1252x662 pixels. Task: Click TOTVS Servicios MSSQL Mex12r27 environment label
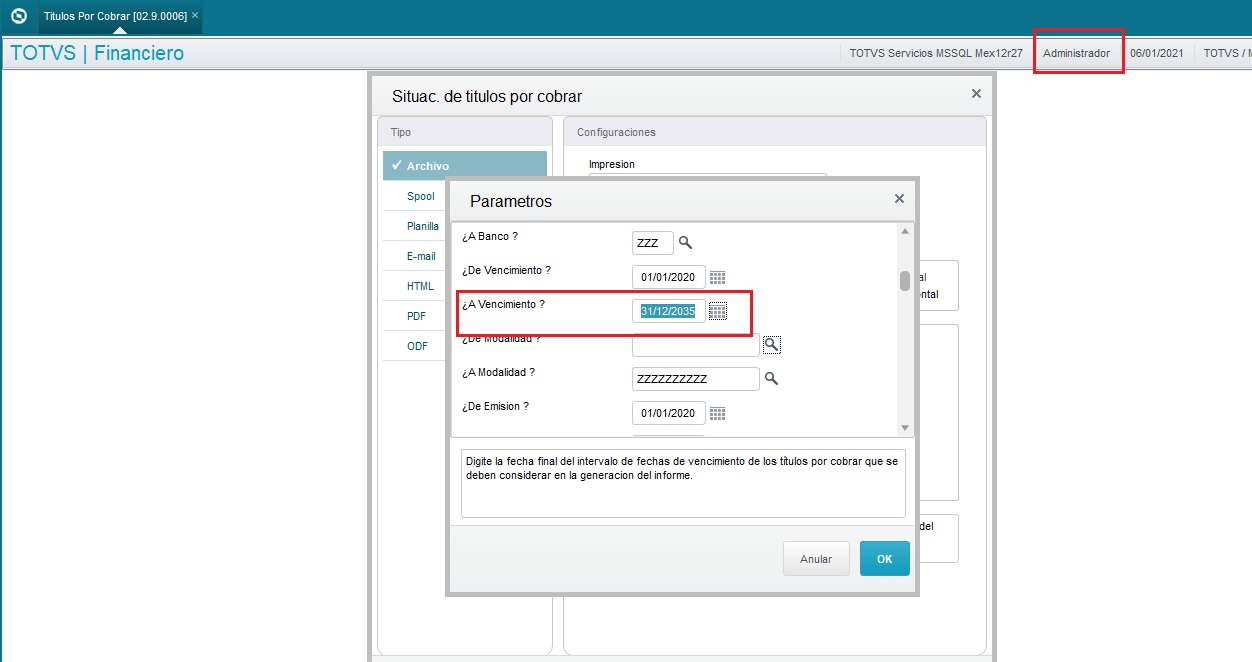pyautogui.click(x=936, y=53)
